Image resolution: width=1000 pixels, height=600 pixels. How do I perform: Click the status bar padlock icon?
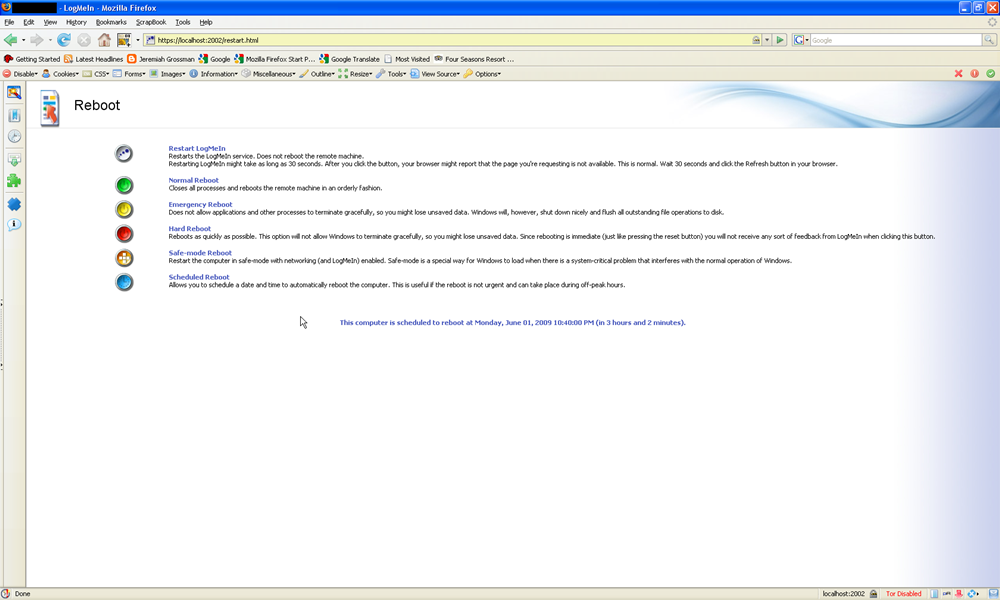click(874, 594)
